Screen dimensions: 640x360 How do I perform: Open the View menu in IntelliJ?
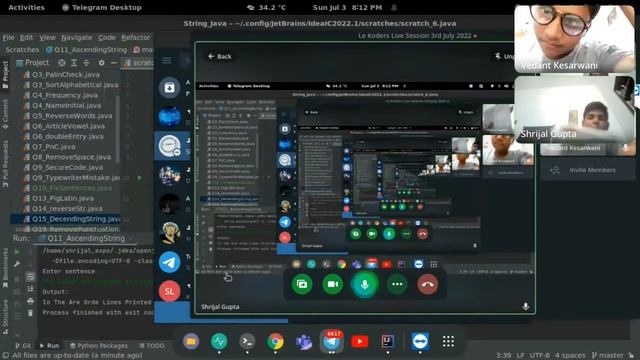47,38
